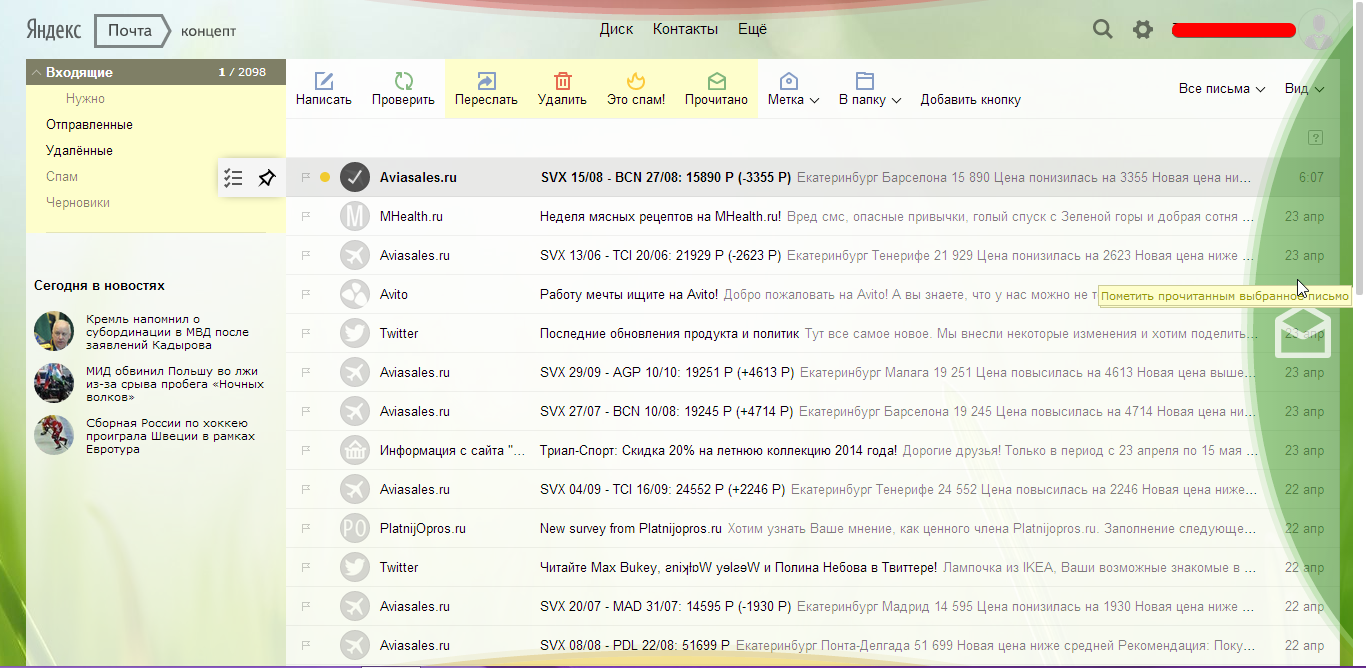
Task: Open the Неделя мясных рецептов letter
Action: tap(660, 216)
